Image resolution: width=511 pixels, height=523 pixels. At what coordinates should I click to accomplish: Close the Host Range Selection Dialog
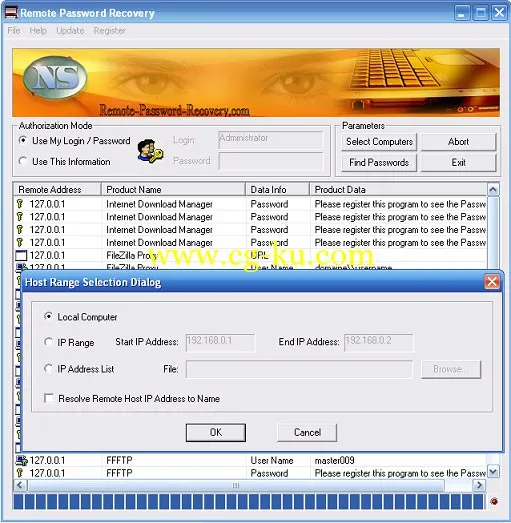click(x=492, y=282)
